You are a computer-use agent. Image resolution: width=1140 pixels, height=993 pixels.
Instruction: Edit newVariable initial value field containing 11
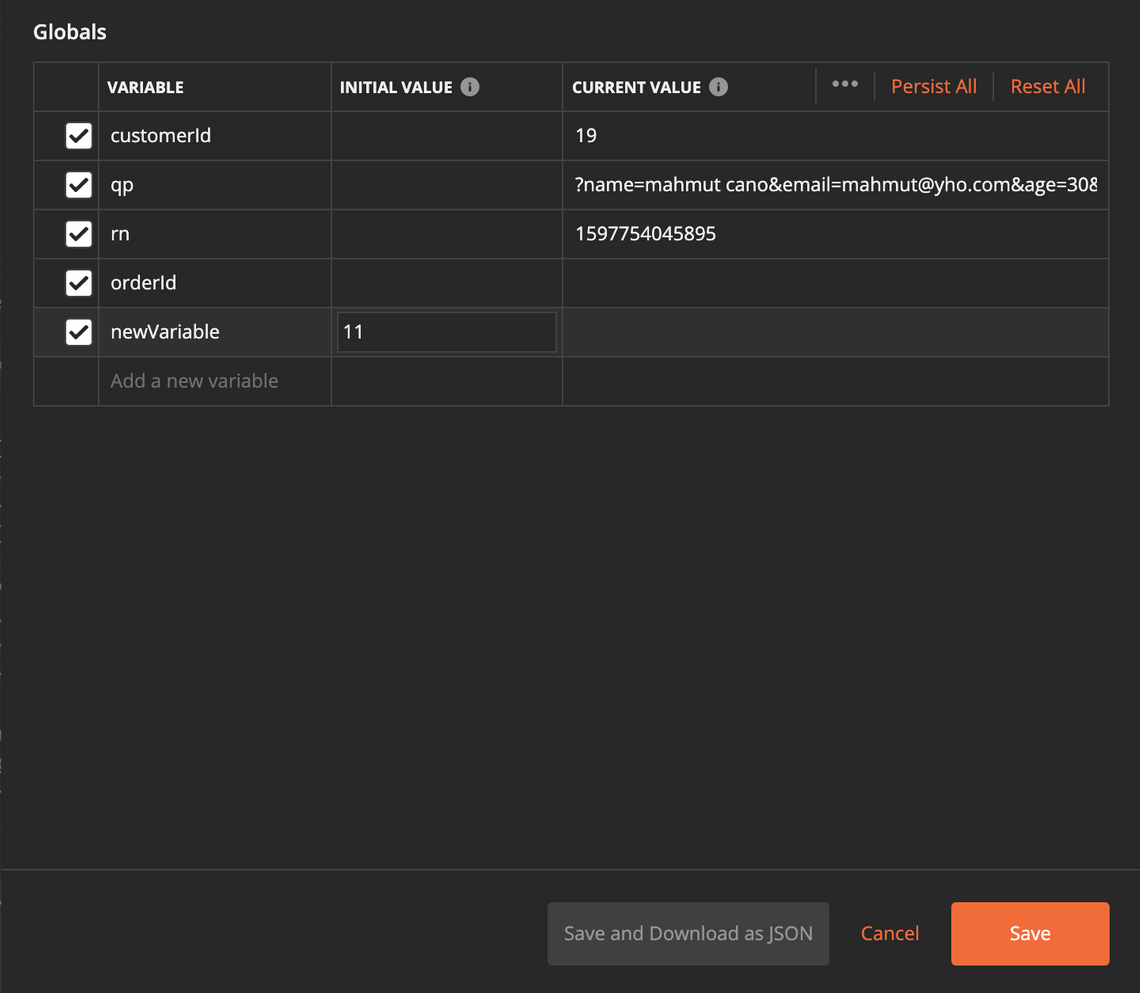446,332
